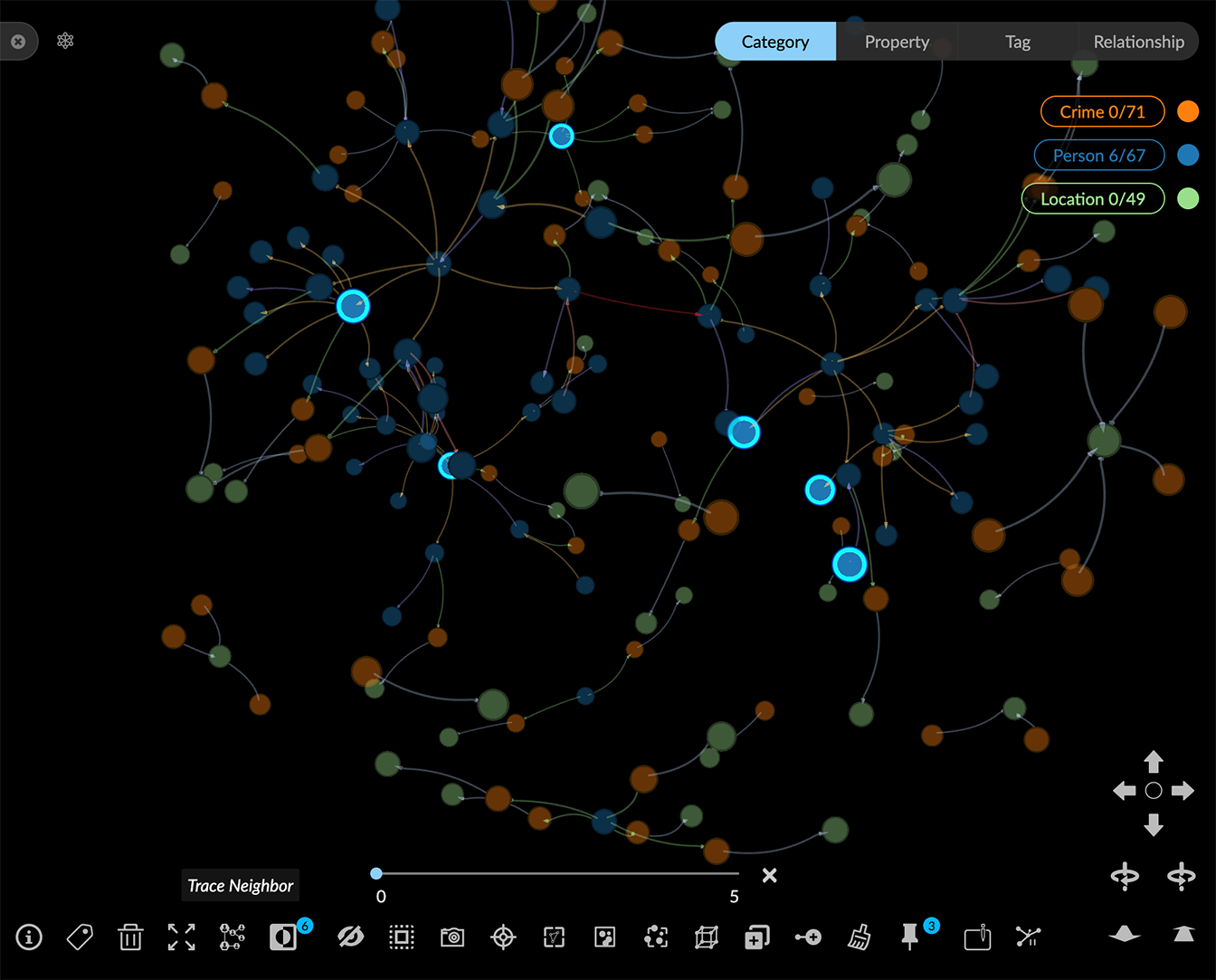The width and height of the screenshot is (1216, 980).
Task: Toggle the half-circle contrast icon with badge 6
Action: coord(283,937)
